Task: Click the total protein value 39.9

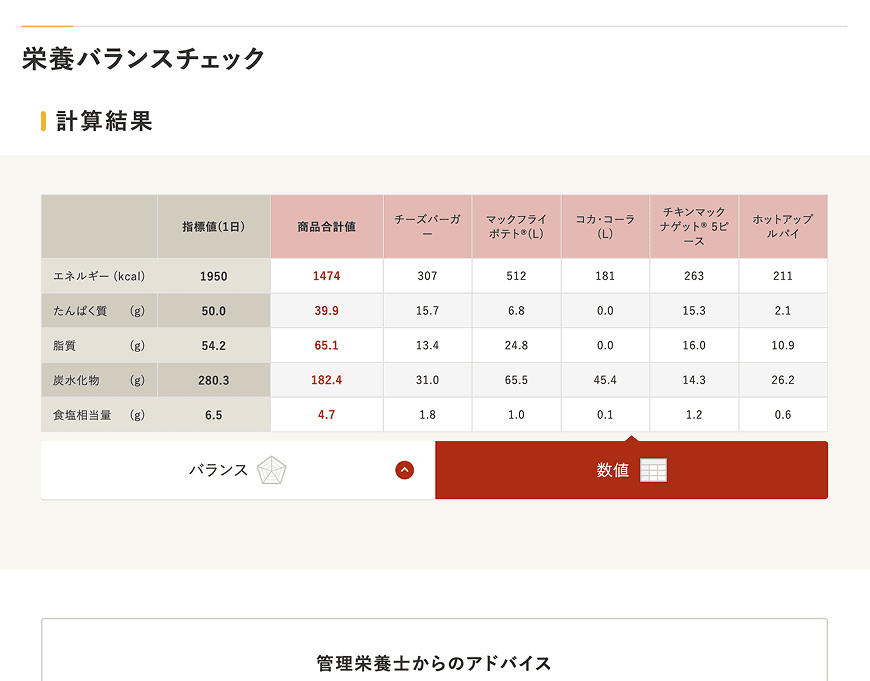Action: [x=326, y=311]
